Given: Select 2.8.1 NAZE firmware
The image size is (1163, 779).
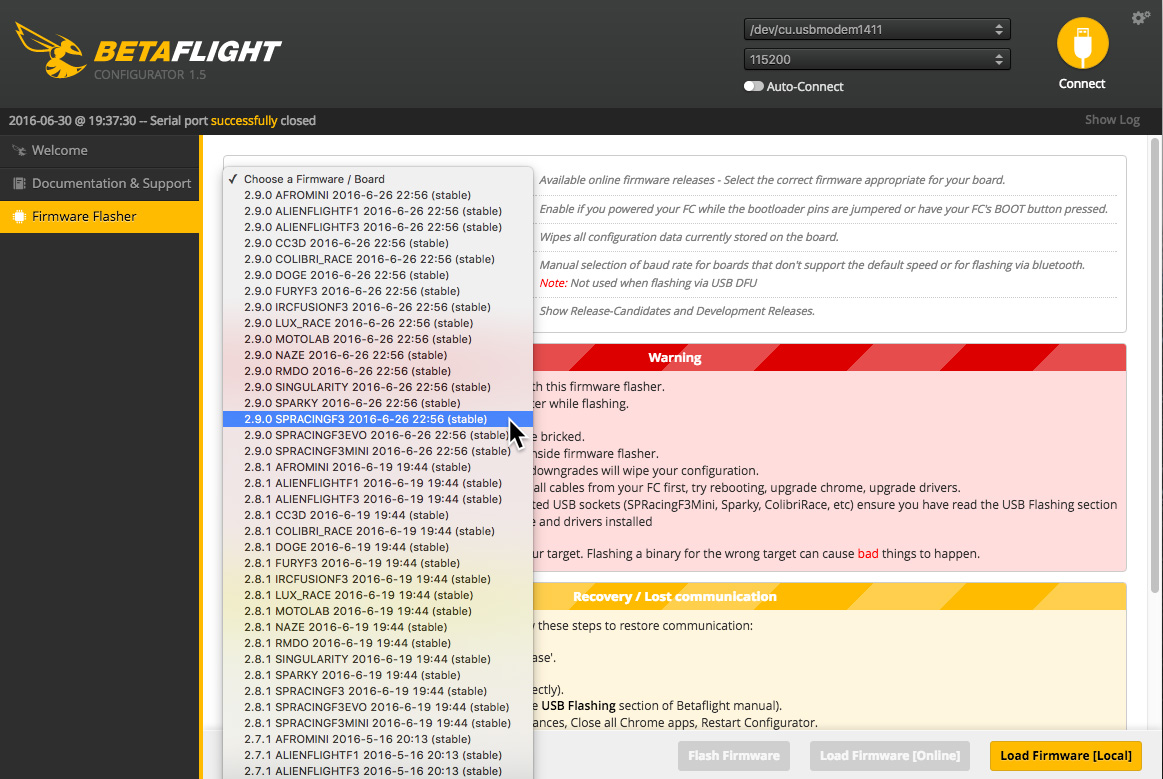Looking at the screenshot, I should [x=378, y=628].
